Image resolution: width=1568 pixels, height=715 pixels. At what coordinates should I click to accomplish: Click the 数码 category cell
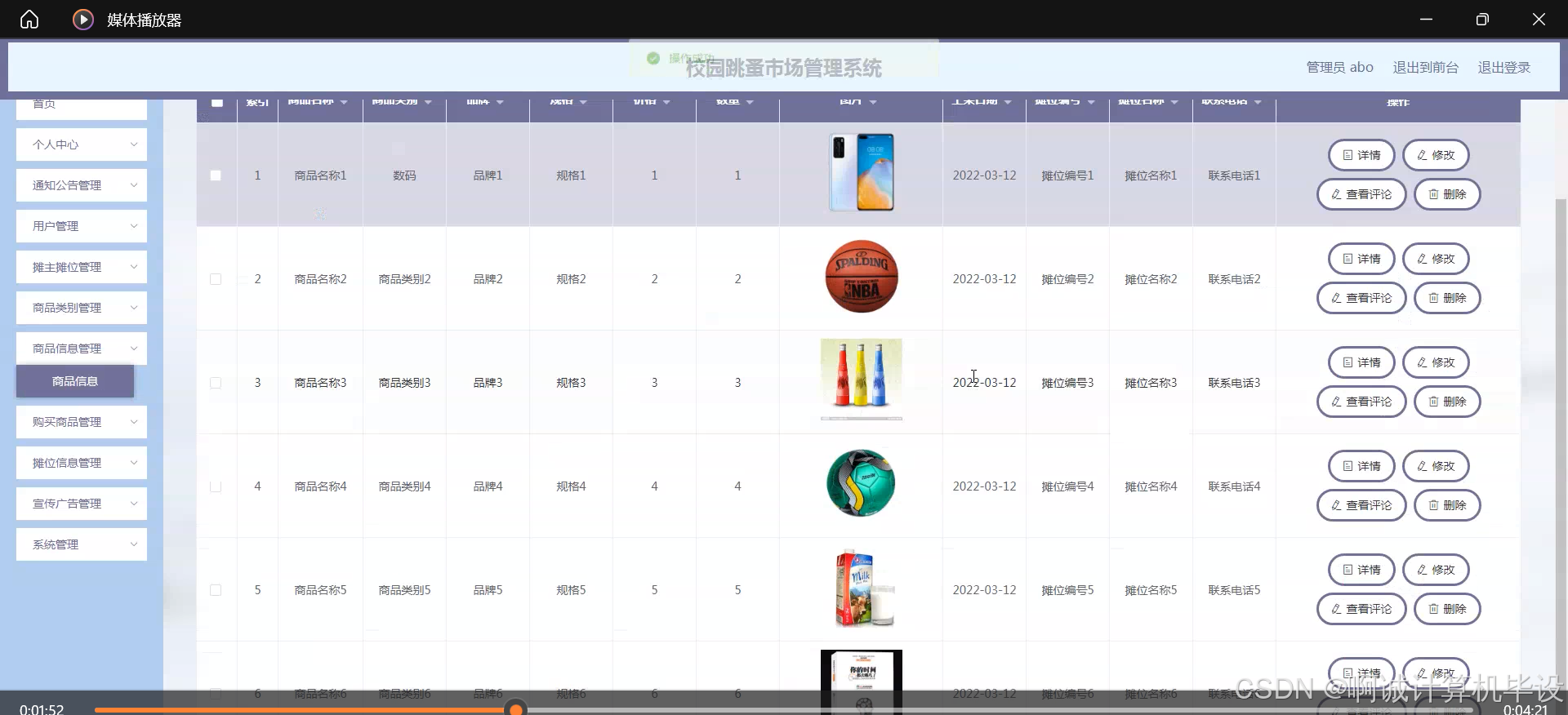[x=404, y=175]
